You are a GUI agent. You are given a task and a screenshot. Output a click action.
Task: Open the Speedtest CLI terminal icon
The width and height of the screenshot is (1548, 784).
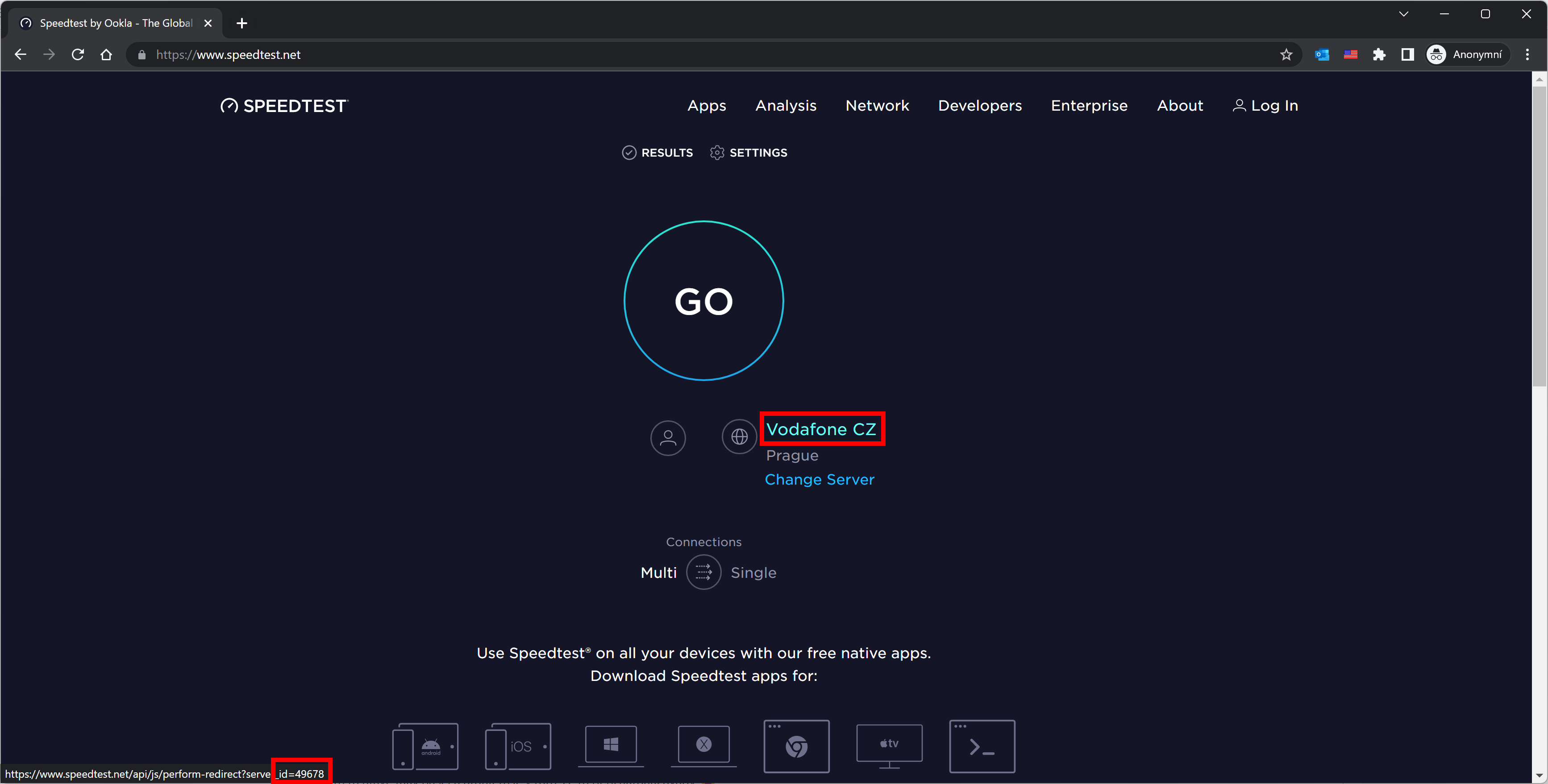(x=982, y=746)
